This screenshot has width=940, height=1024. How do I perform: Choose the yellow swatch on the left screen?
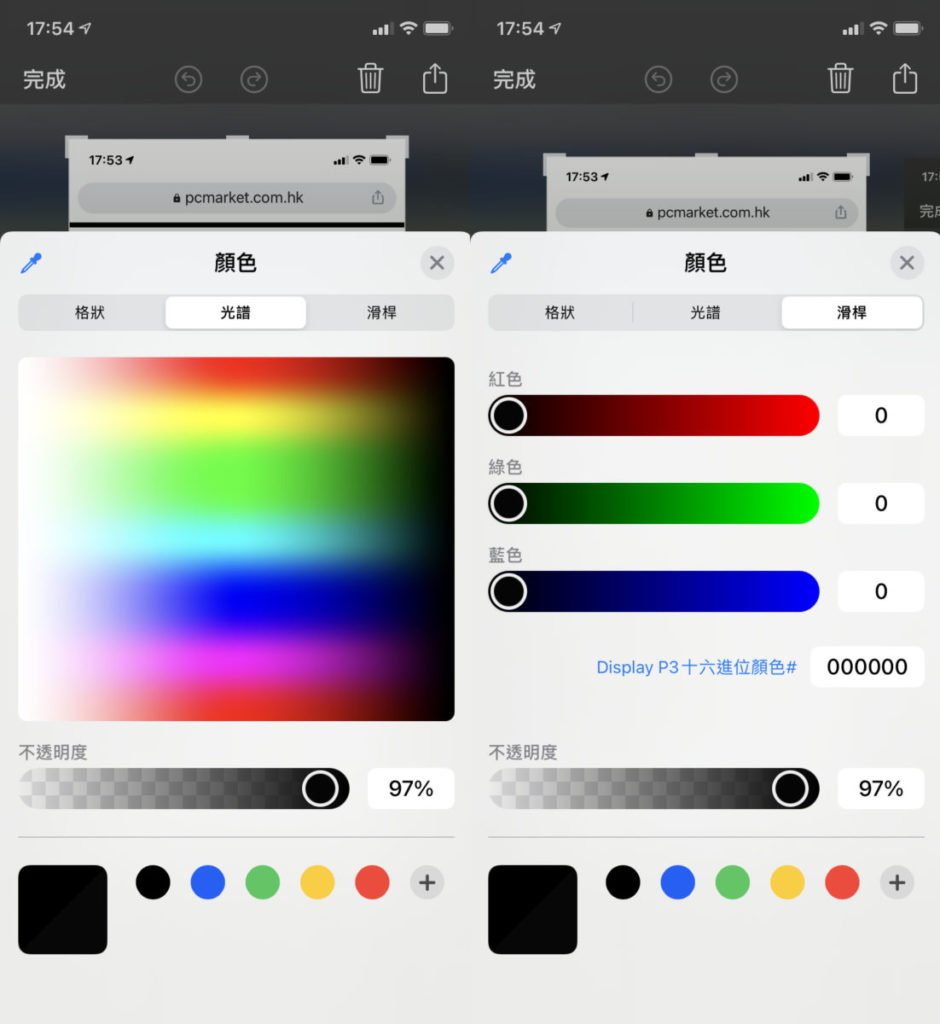click(x=317, y=882)
